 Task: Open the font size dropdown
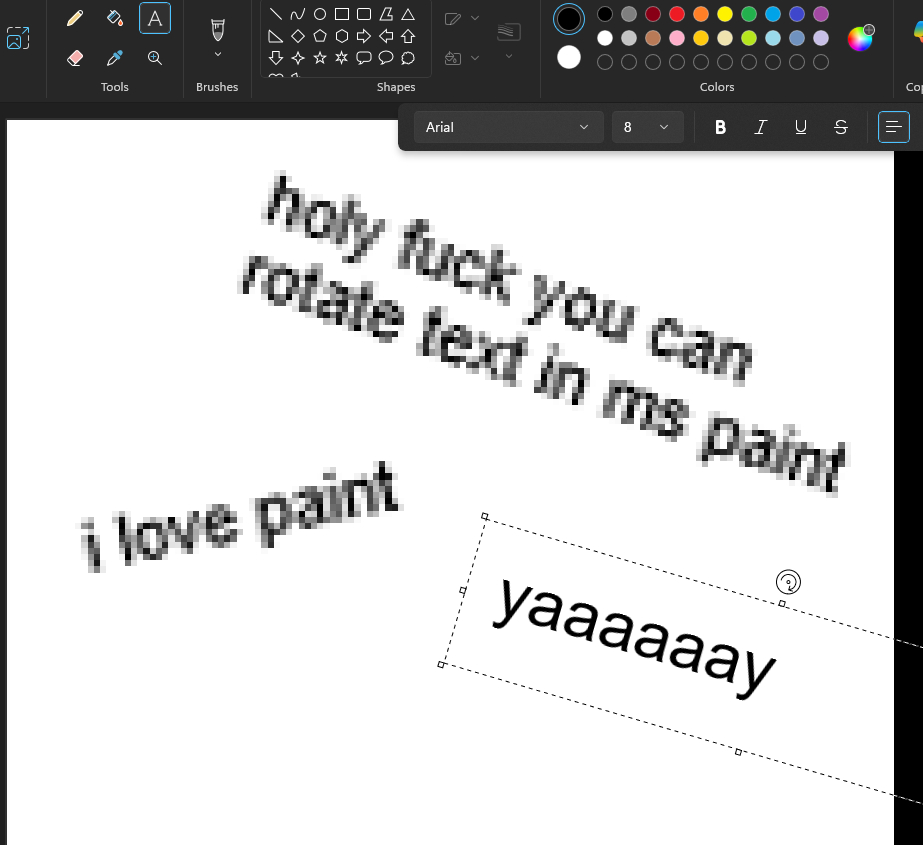(x=647, y=127)
